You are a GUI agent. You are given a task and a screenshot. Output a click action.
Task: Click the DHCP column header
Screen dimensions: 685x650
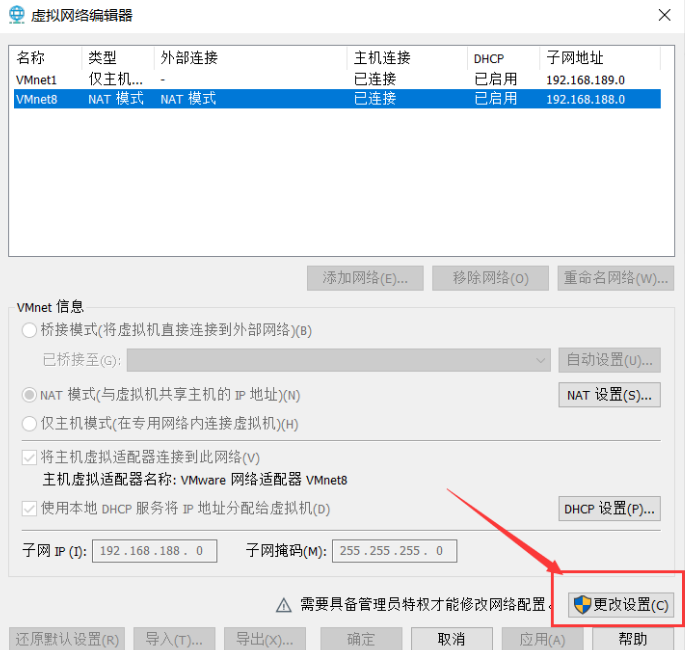[504, 58]
